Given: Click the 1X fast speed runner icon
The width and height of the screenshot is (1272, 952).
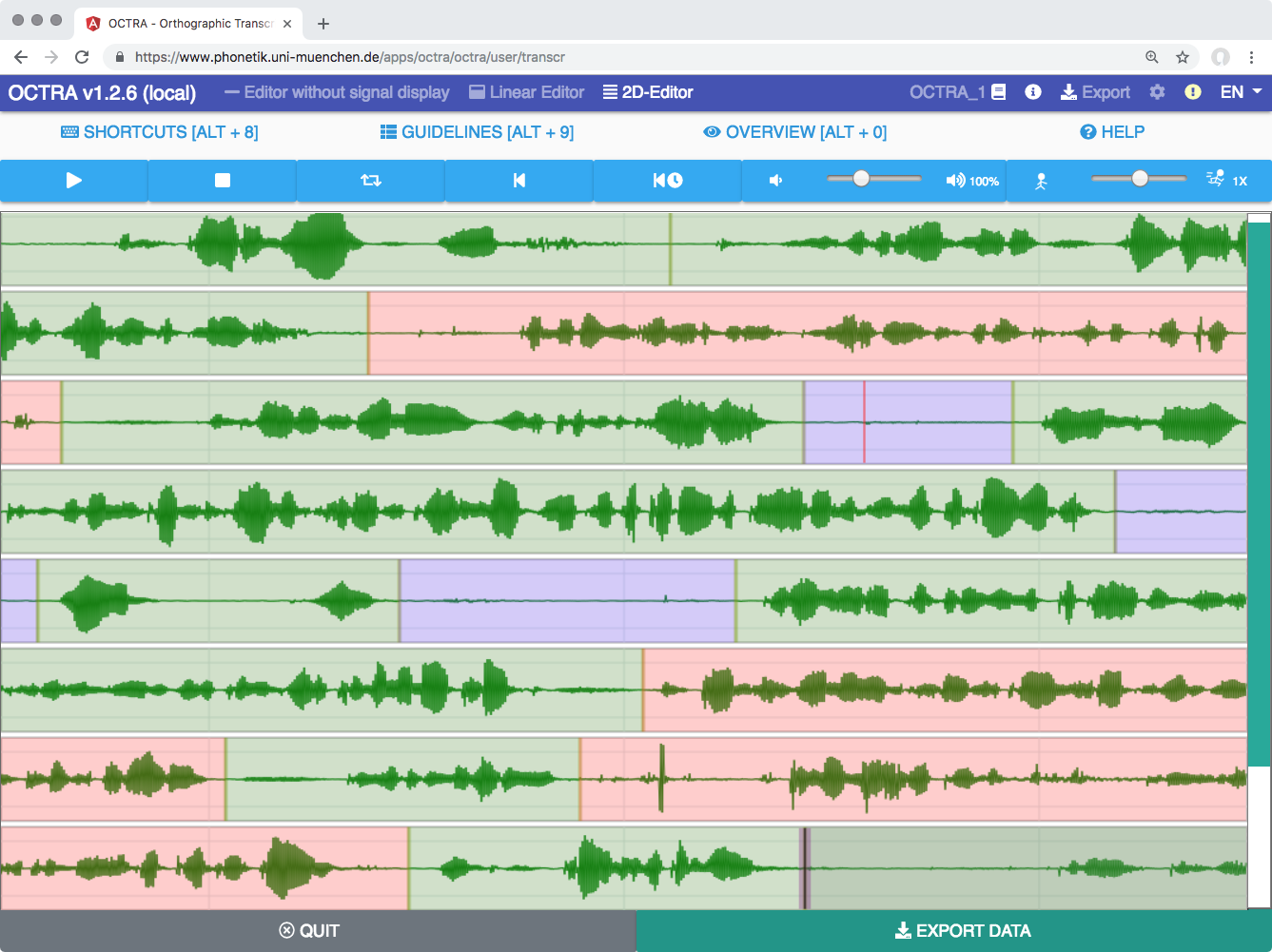Looking at the screenshot, I should click(x=1226, y=180).
